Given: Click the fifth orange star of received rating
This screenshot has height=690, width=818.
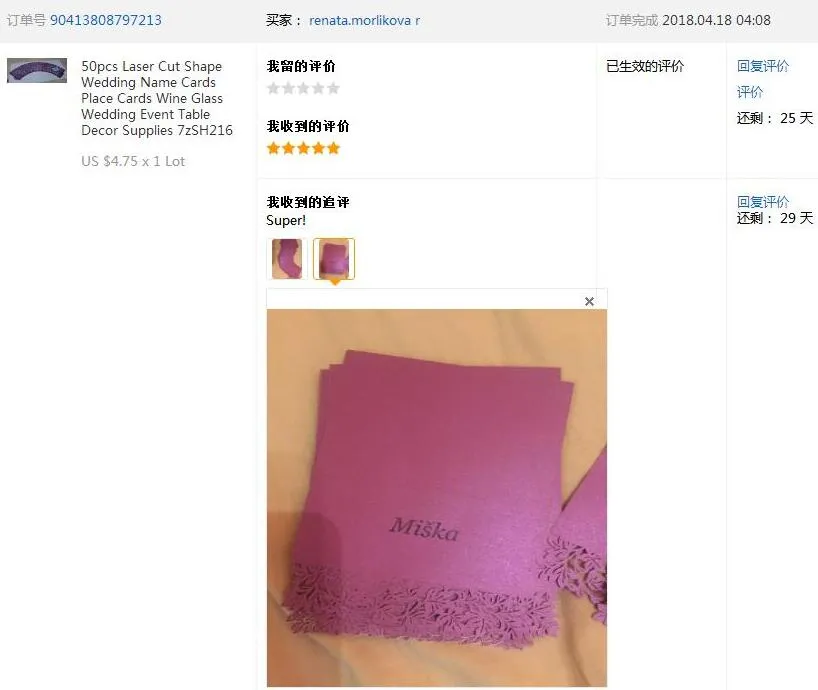Looking at the screenshot, I should [x=333, y=149].
